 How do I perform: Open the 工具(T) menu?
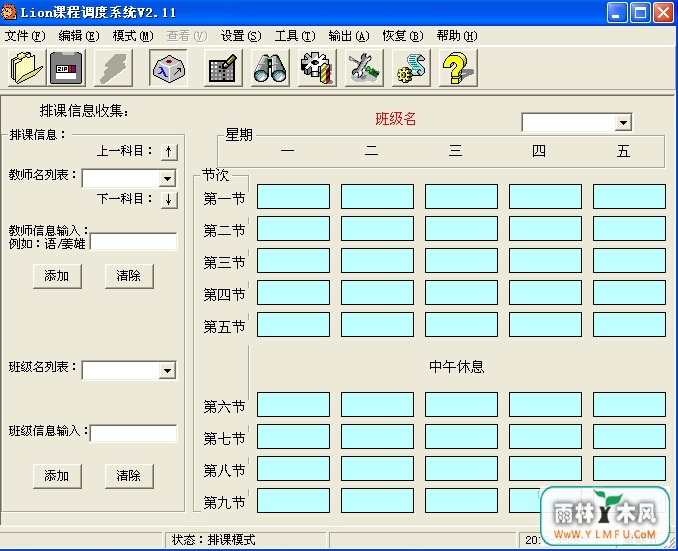(x=295, y=36)
